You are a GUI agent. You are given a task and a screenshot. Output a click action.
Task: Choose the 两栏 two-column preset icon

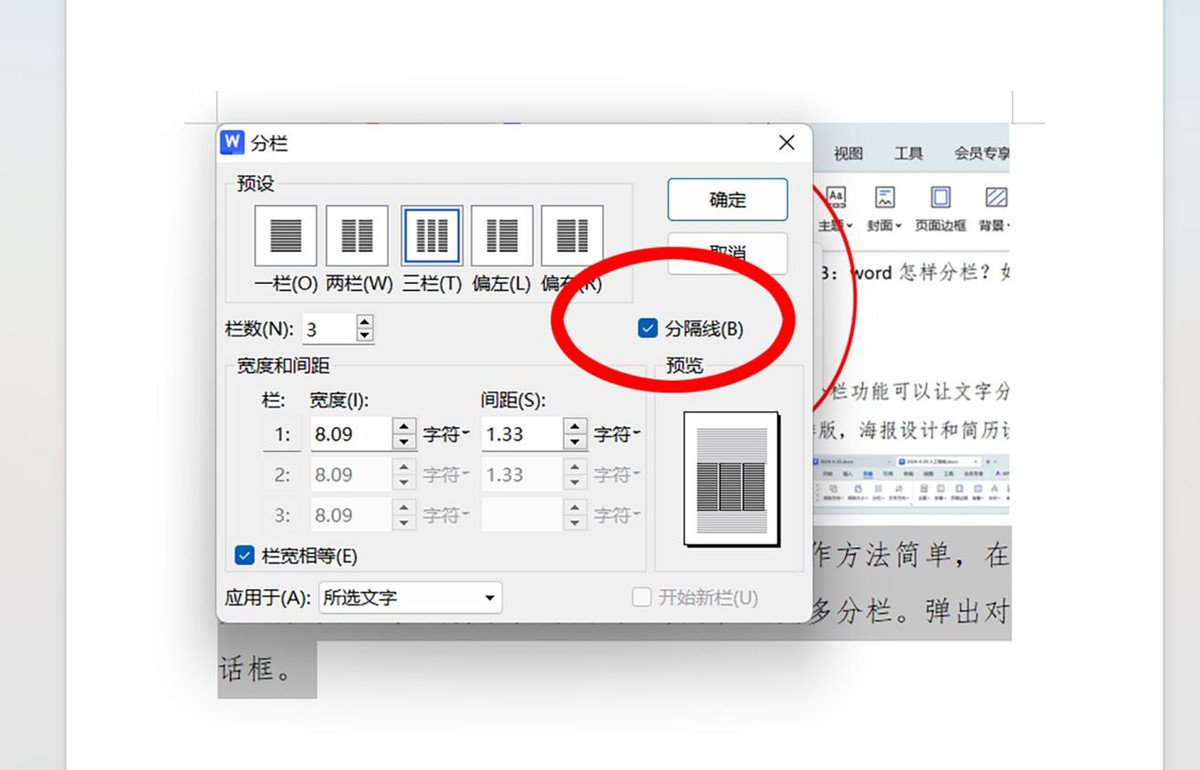(x=357, y=236)
